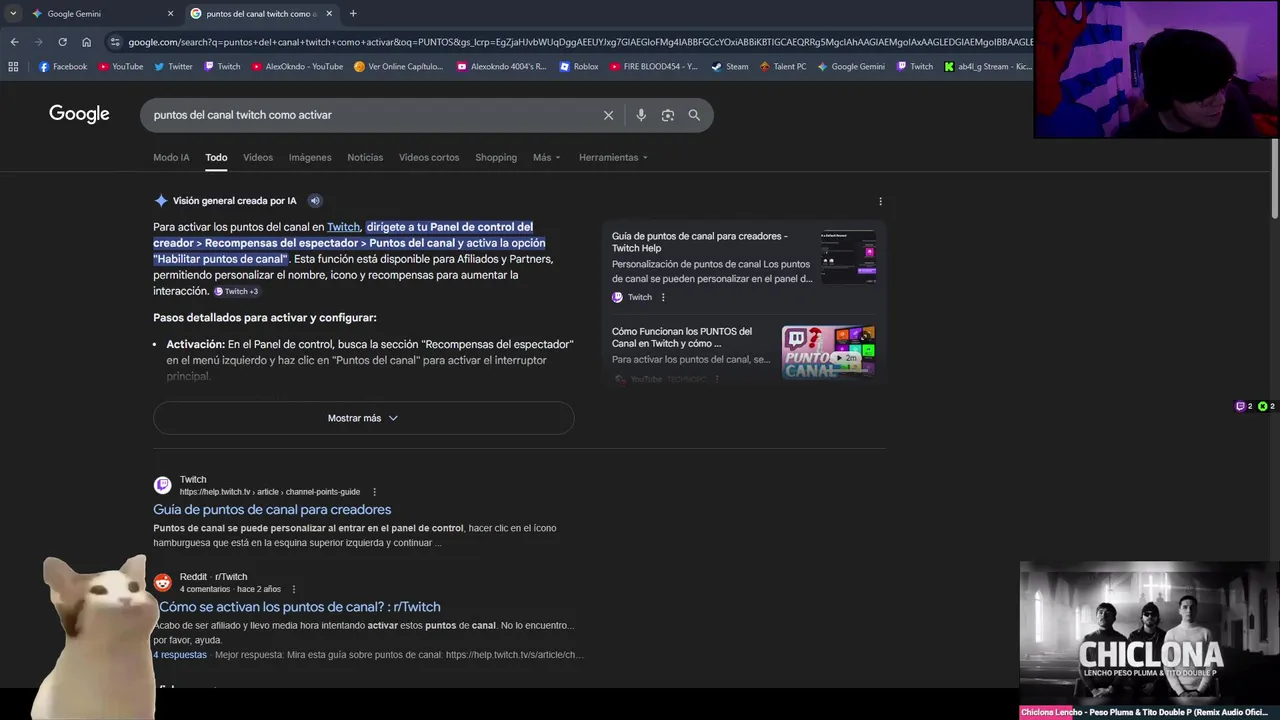1280x720 pixels.
Task: Switch to Videos cortos results
Action: tap(429, 157)
